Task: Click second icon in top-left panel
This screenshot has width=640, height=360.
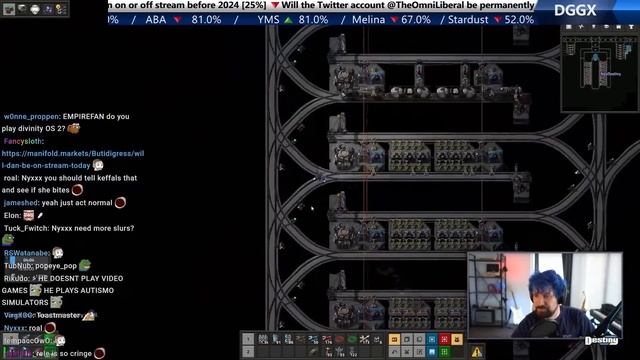Action: [x=22, y=9]
